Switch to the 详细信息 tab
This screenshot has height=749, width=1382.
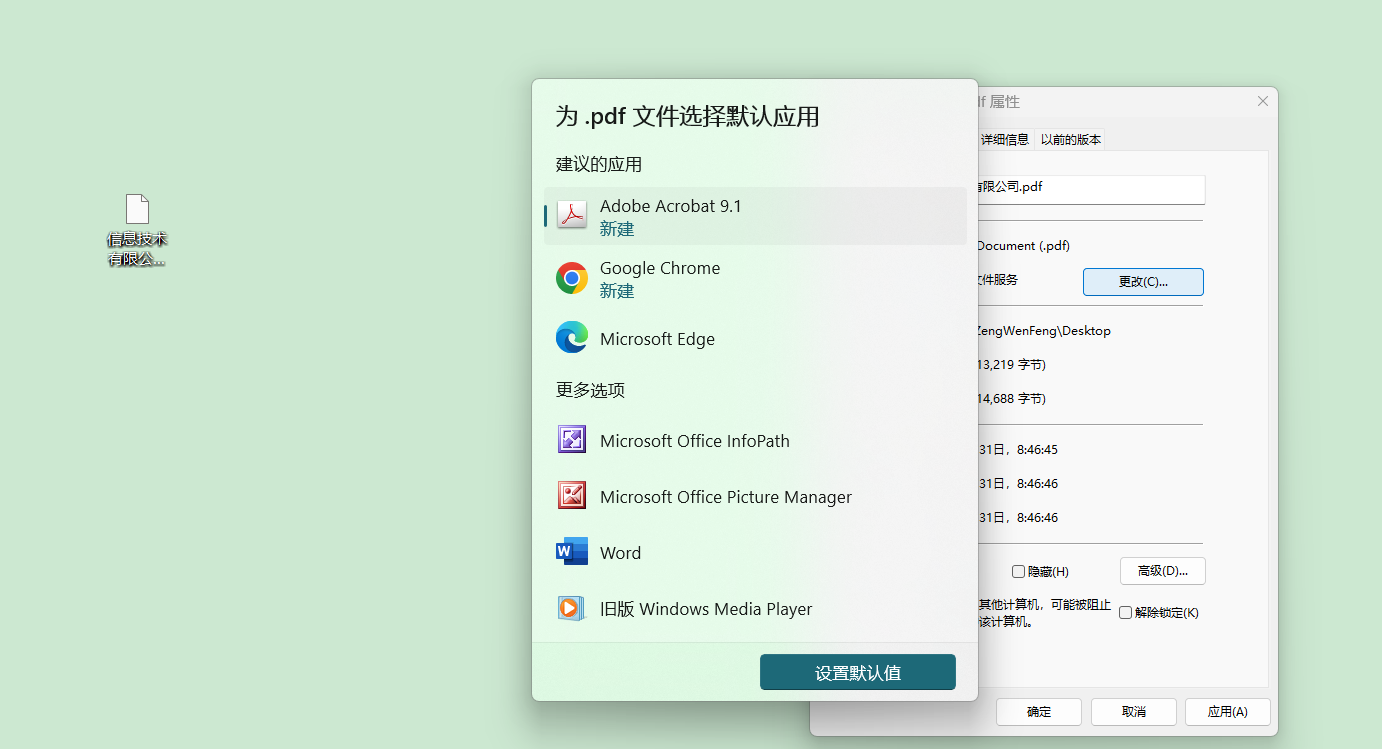pyautogui.click(x=1005, y=140)
